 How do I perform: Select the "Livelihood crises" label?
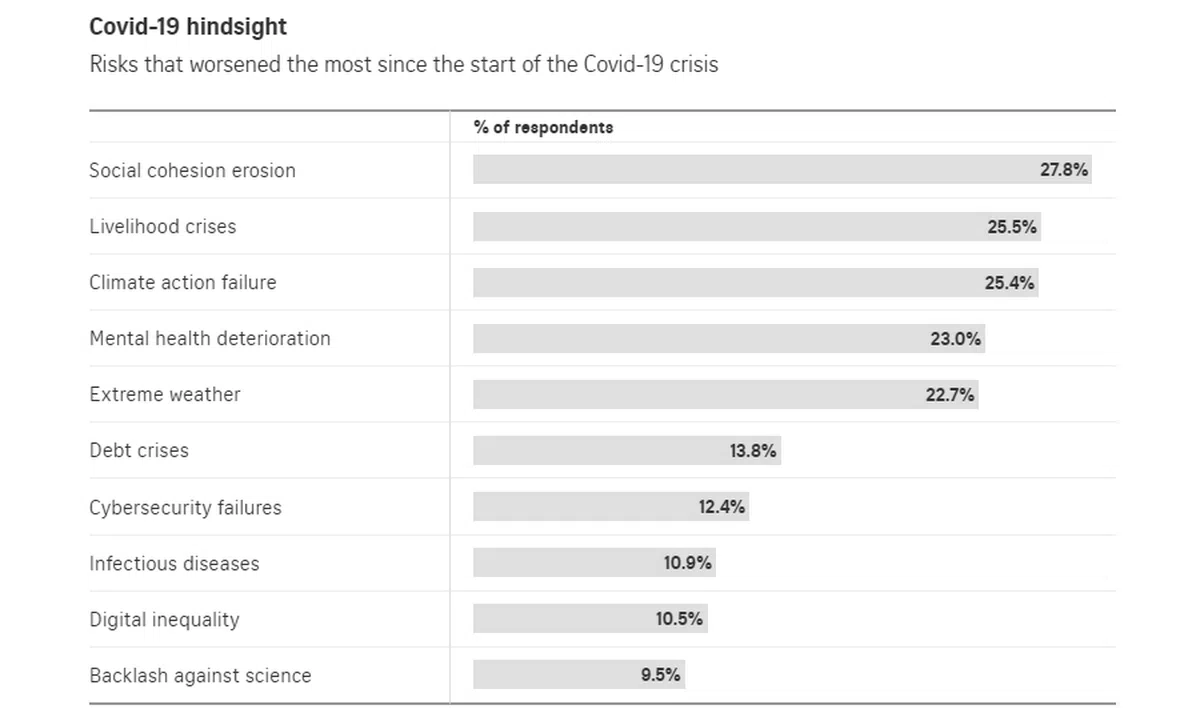163,227
